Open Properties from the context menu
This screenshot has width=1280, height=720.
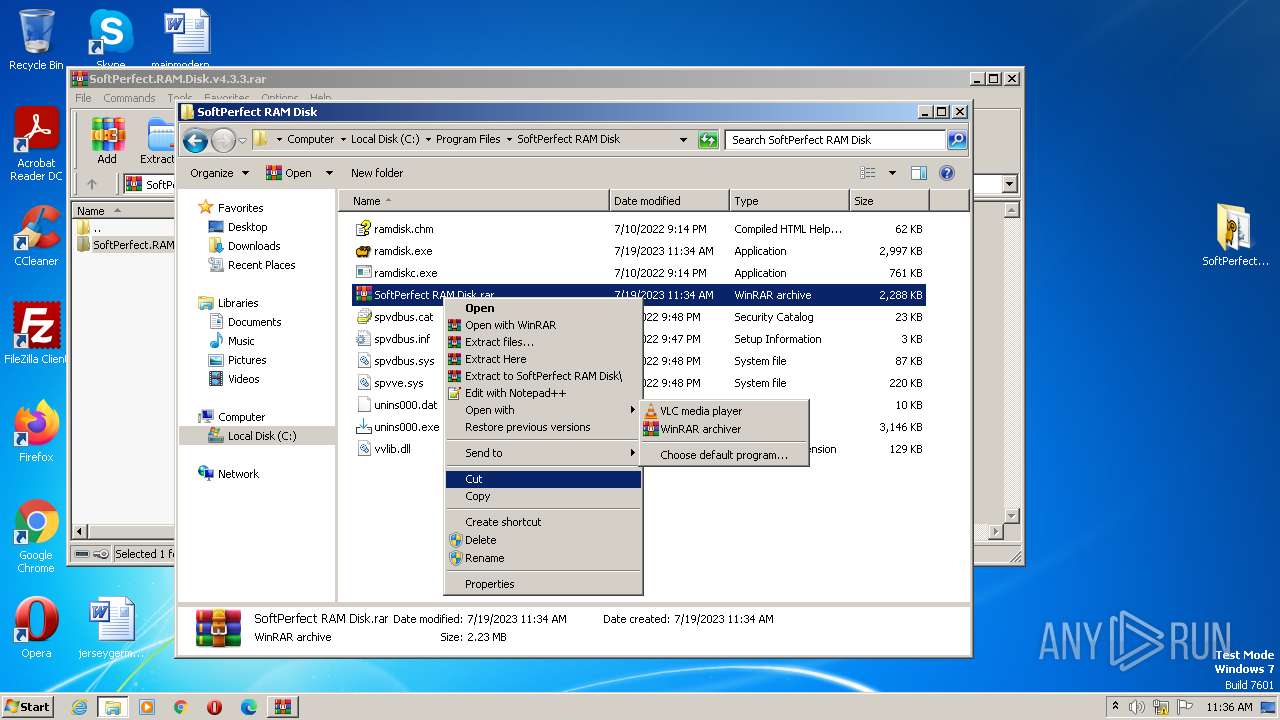click(543, 584)
